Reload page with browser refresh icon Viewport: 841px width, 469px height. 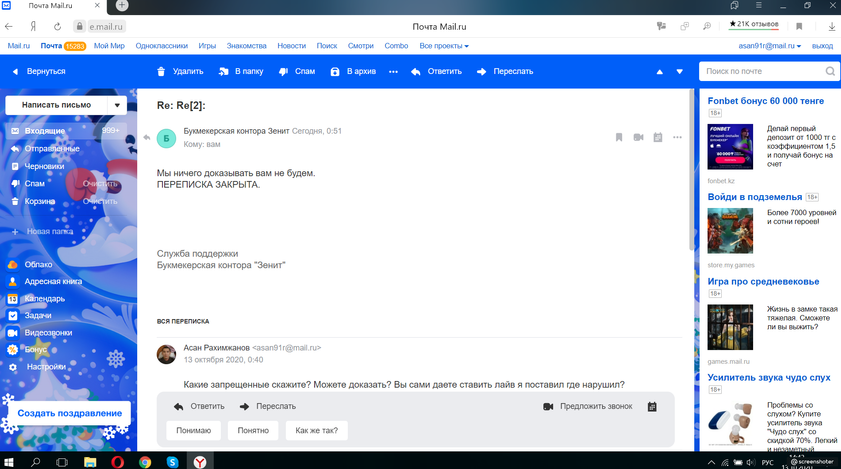tap(57, 26)
